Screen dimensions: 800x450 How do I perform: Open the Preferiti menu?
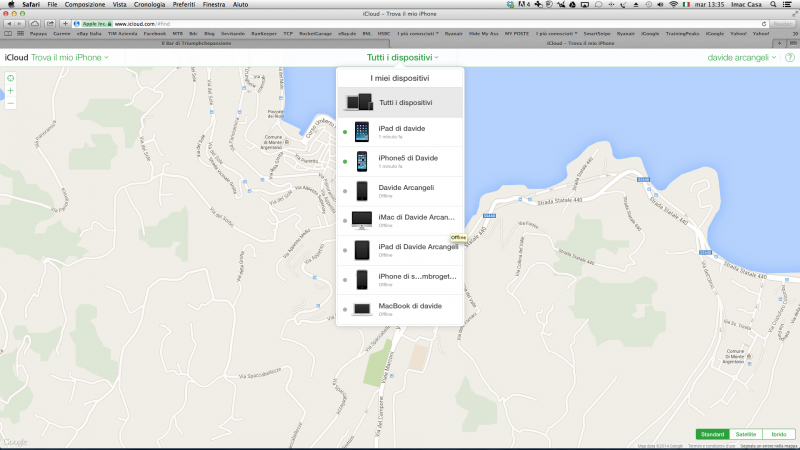[x=184, y=5]
